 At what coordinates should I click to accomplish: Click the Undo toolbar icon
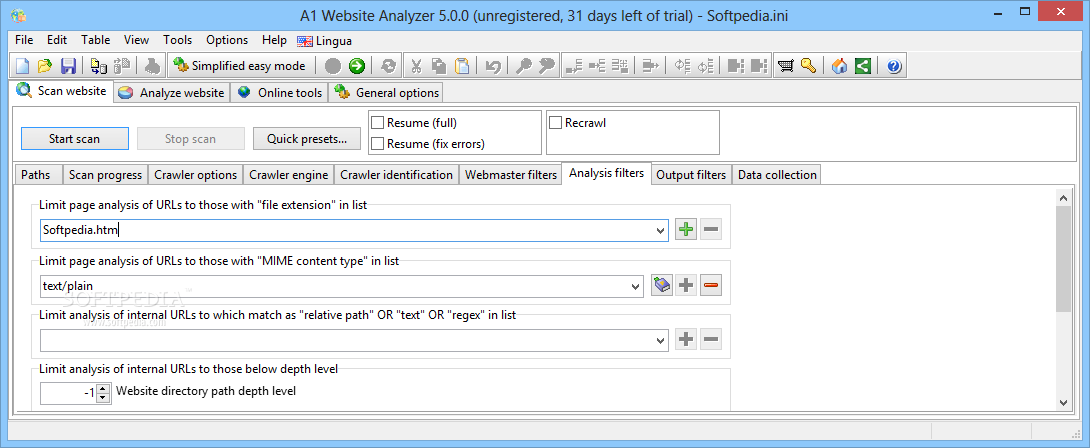tap(493, 66)
